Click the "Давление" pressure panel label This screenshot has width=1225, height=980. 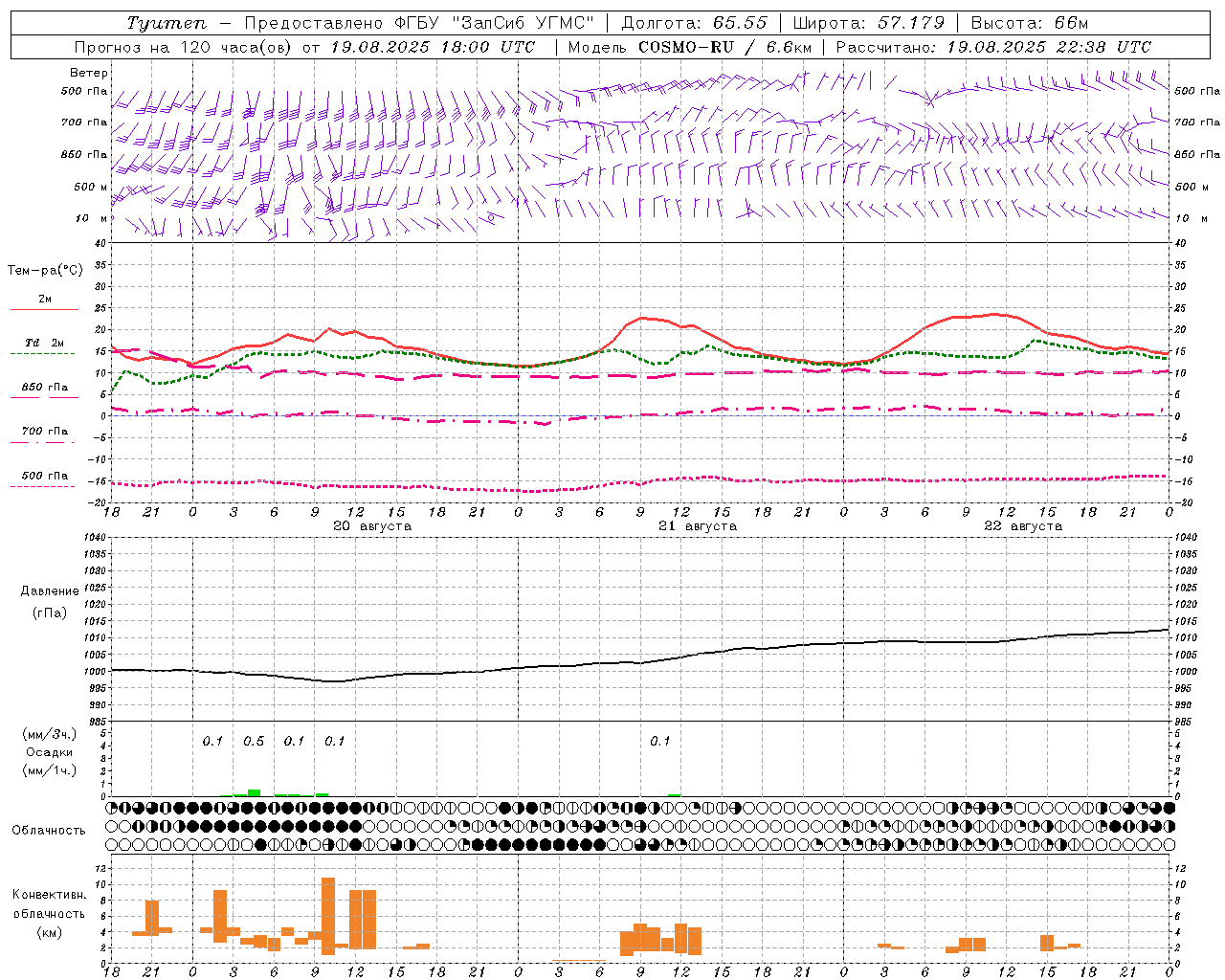[50, 591]
